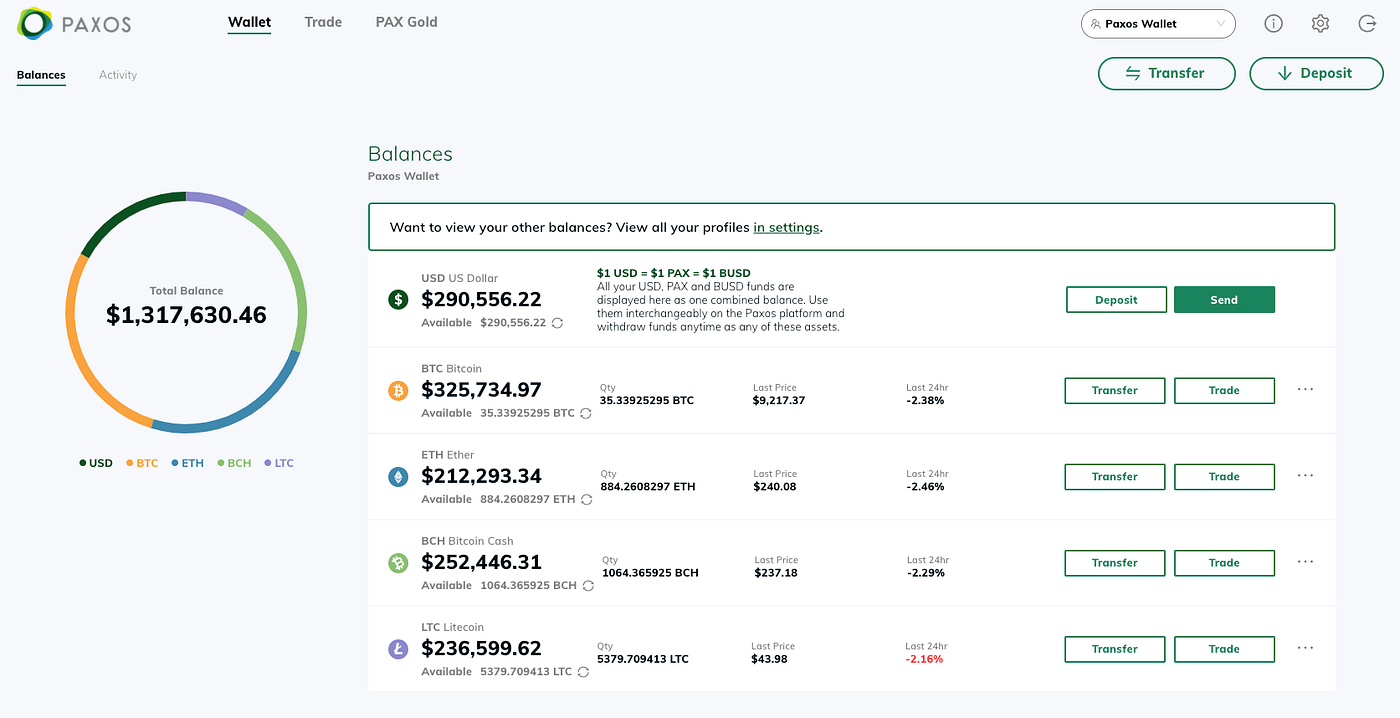This screenshot has height=718, width=1400.
Task: Open the info help icon
Action: [1273, 23]
